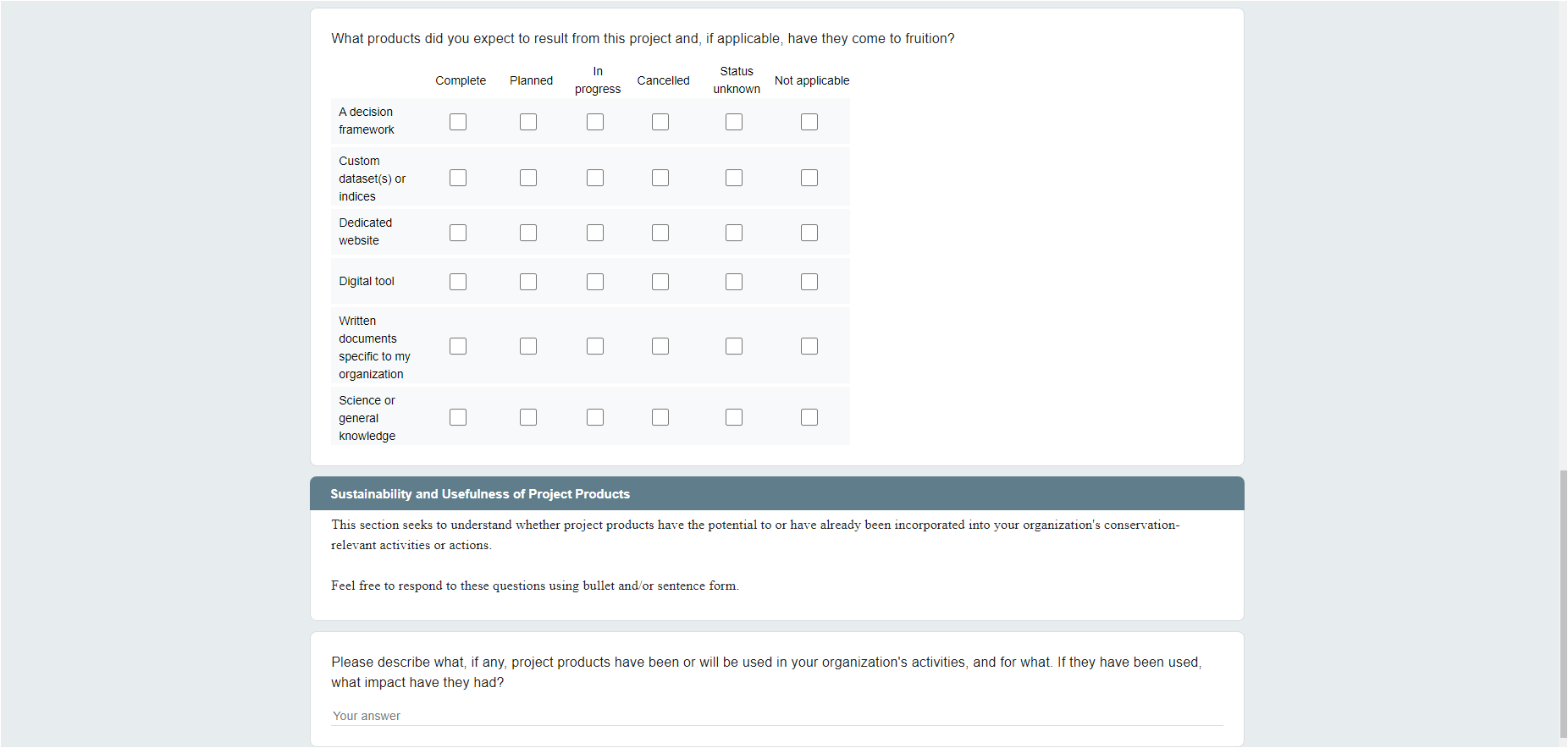Mark Digital tool as In progress
This screenshot has height=748, width=1568.
[595, 282]
